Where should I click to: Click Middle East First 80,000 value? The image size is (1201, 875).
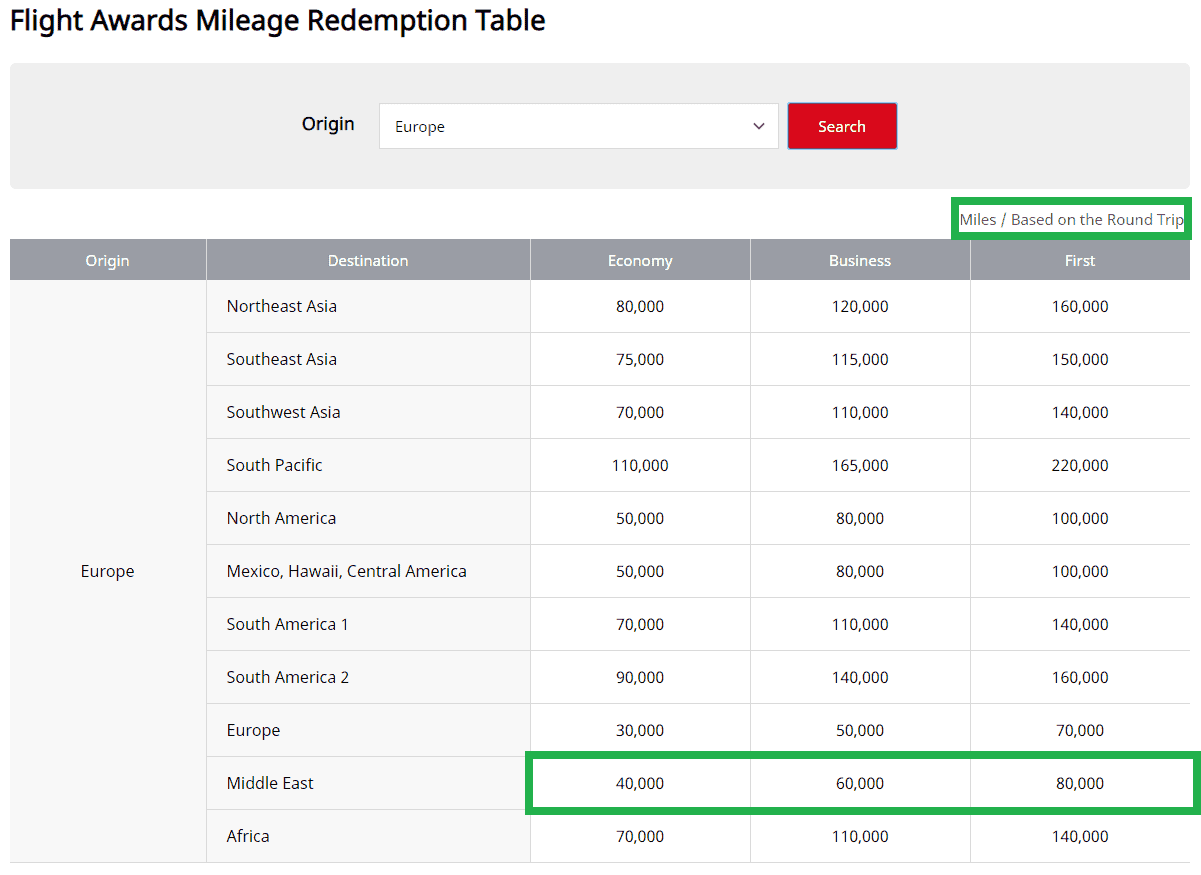(x=1080, y=783)
